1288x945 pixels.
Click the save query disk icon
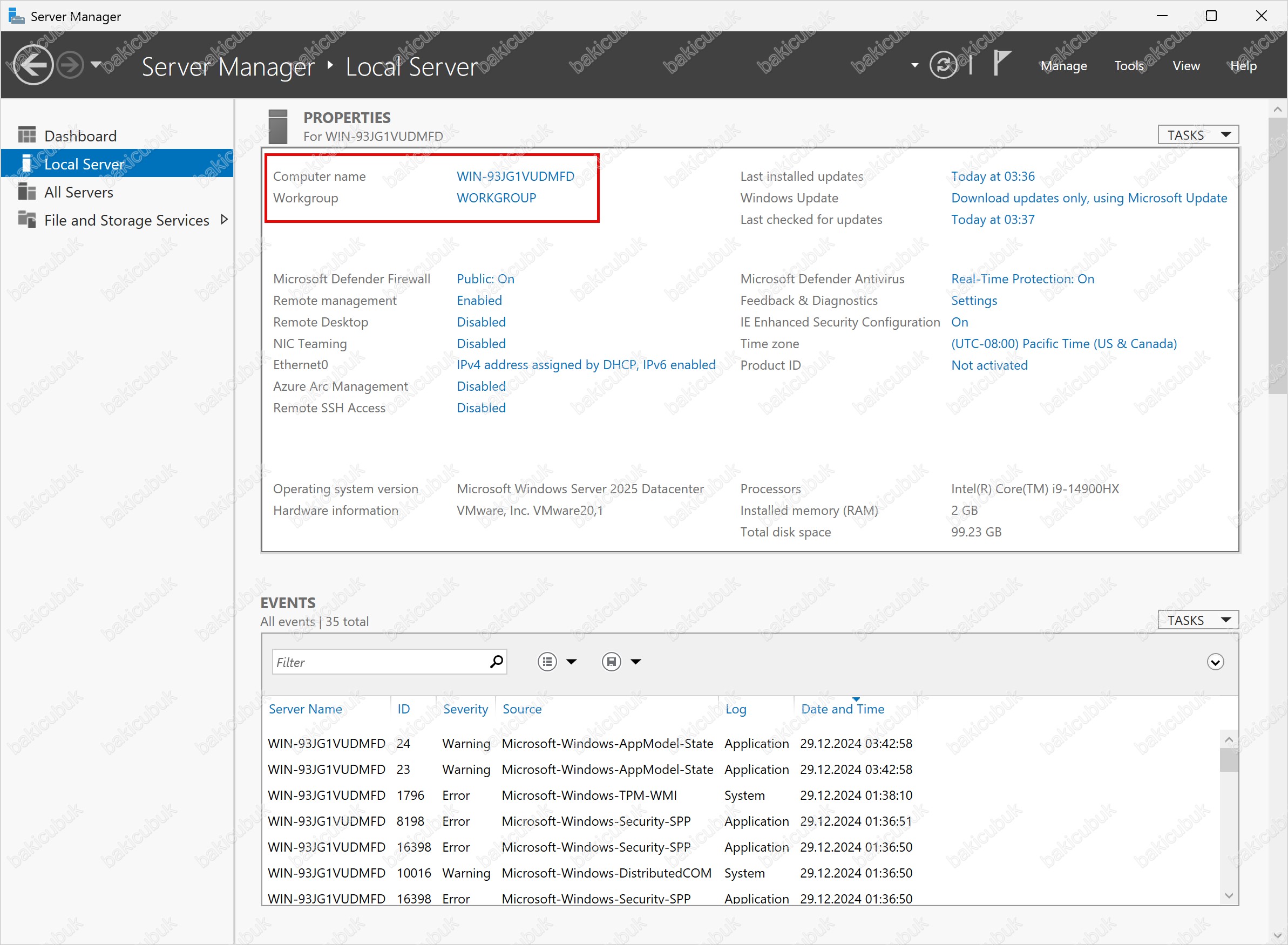[611, 662]
